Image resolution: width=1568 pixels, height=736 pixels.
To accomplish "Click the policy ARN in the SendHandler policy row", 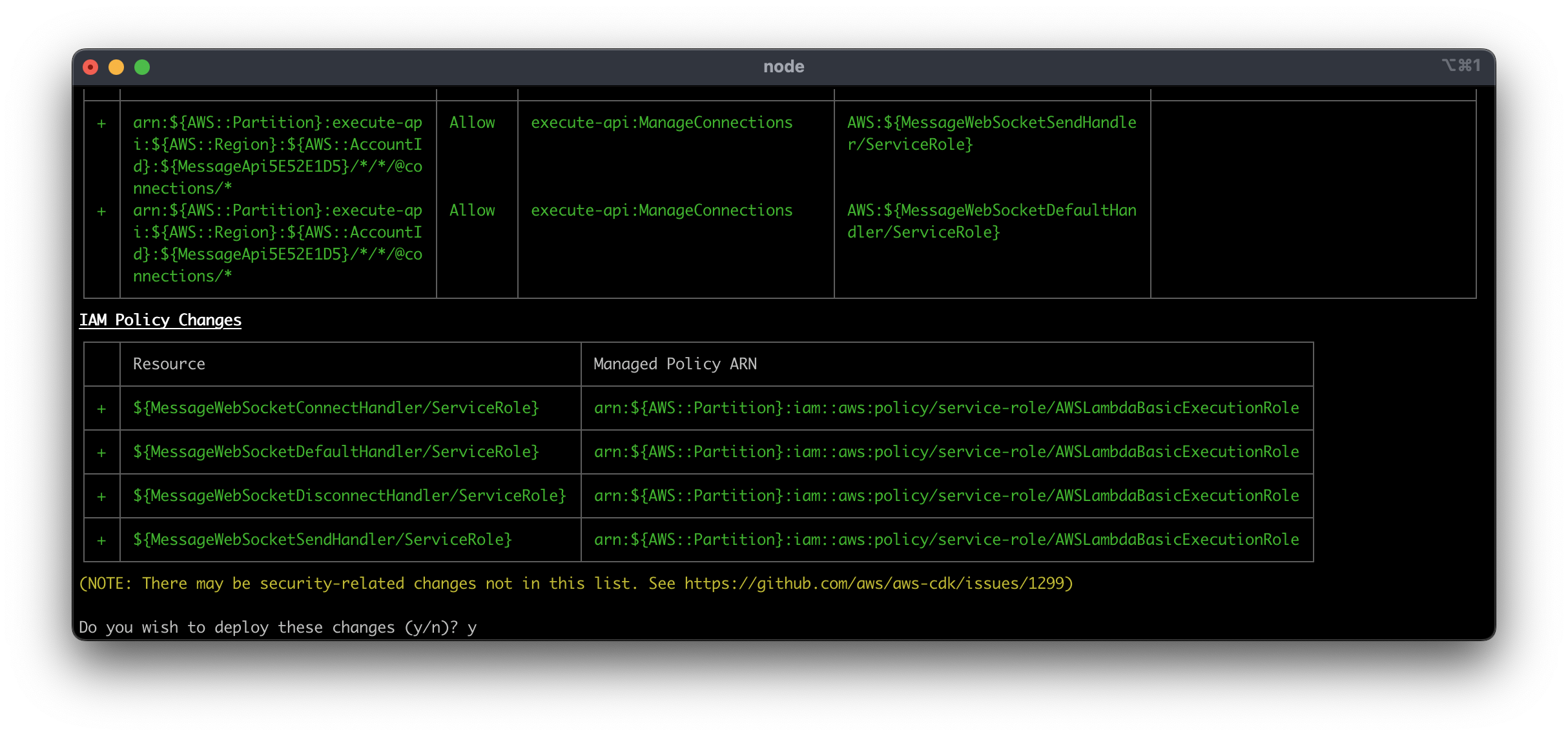I will (x=946, y=540).
